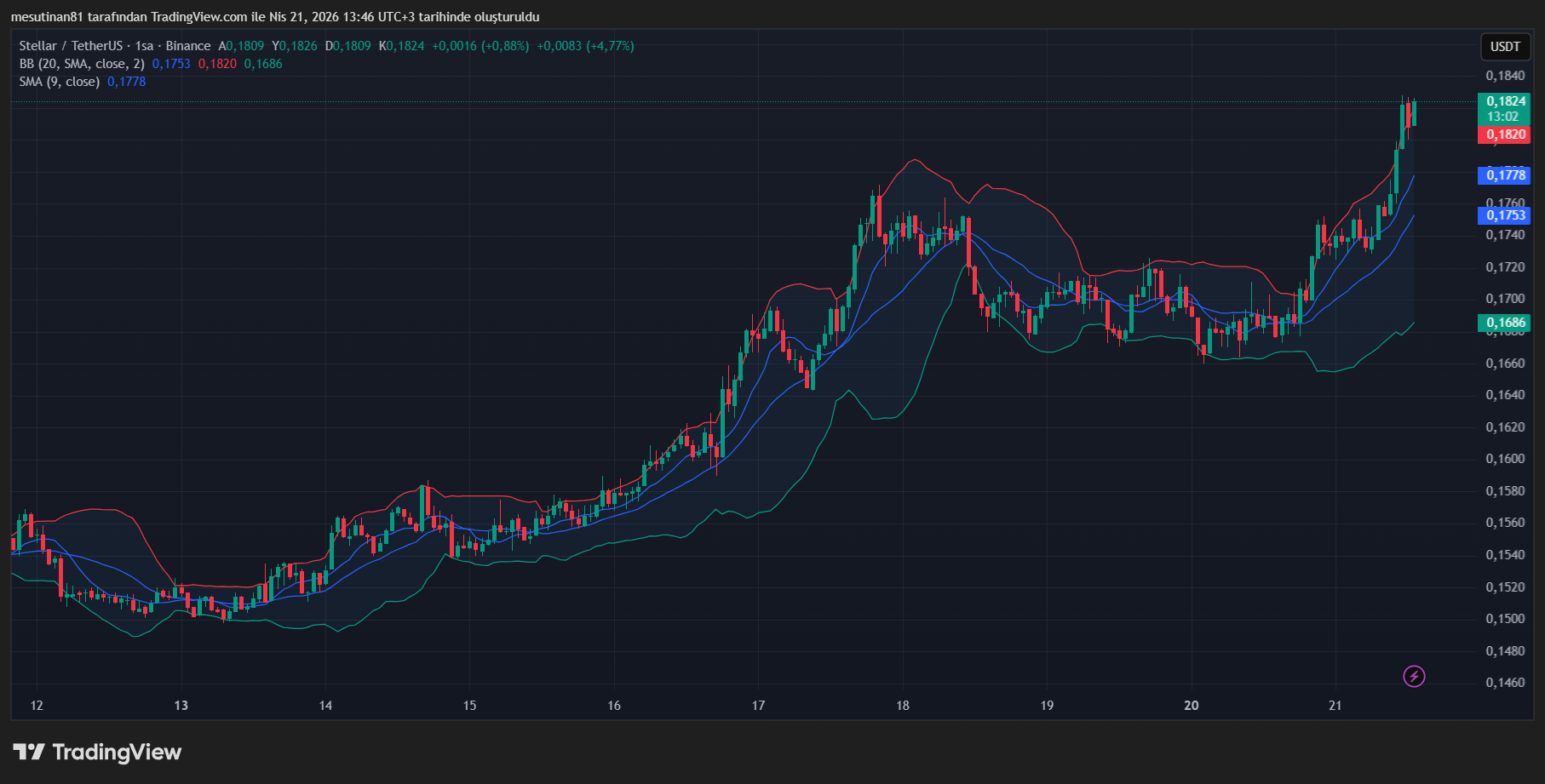Image resolution: width=1545 pixels, height=784 pixels.
Task: Click the blue 0,1753 basis price label
Action: point(1504,216)
